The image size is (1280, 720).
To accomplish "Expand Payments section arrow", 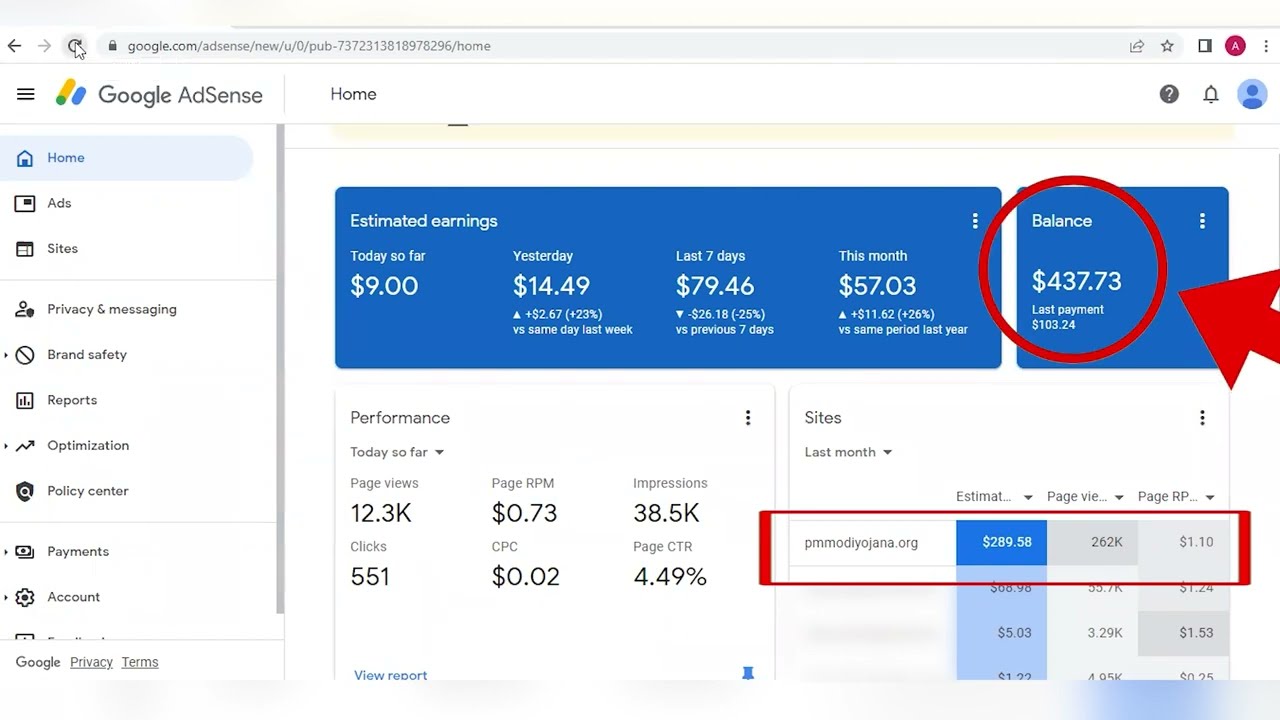I will (6, 552).
